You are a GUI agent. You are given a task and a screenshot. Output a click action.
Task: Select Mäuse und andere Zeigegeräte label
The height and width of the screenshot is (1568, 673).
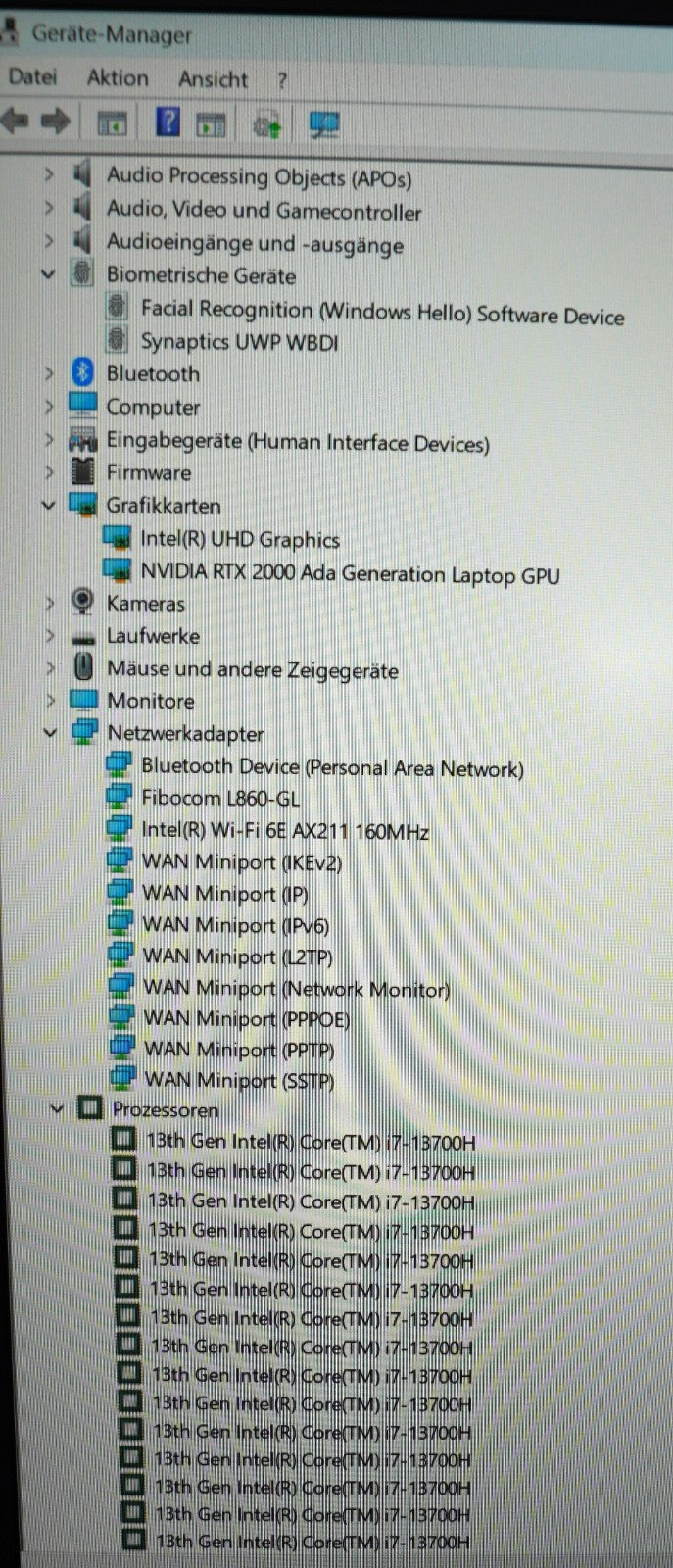[x=252, y=669]
